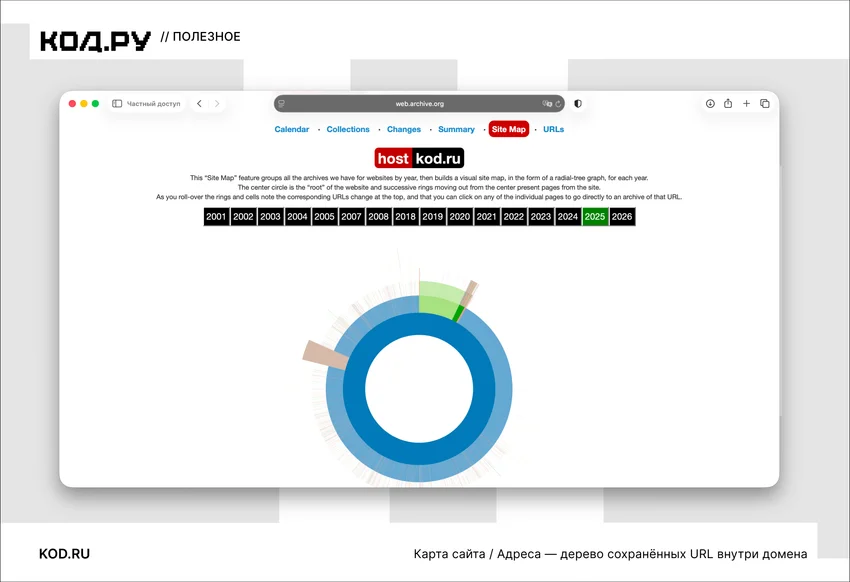Click the КОД.РУ logo heading
The image size is (850, 582).
tap(95, 41)
